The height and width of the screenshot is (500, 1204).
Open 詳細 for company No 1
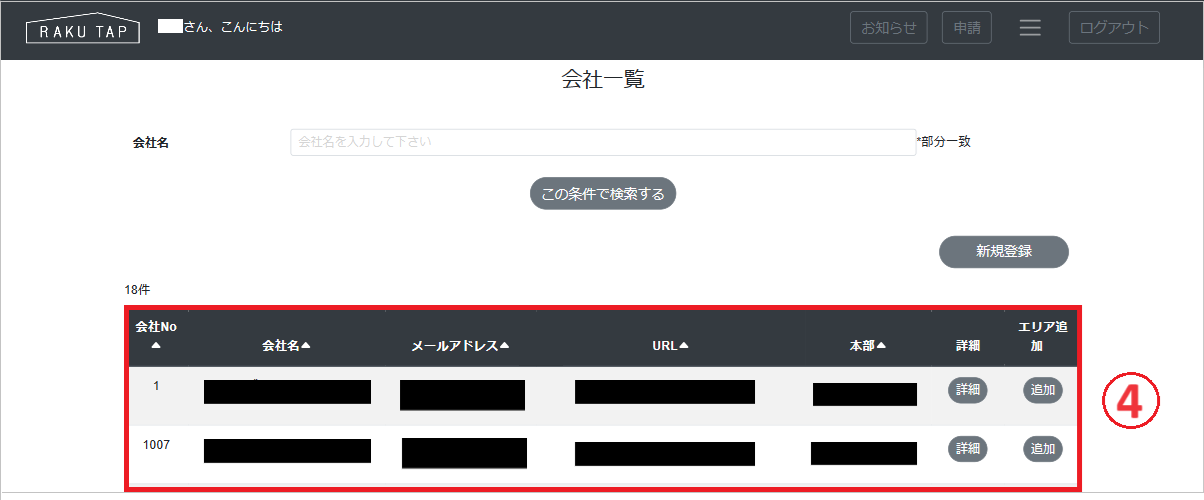pyautogui.click(x=968, y=390)
